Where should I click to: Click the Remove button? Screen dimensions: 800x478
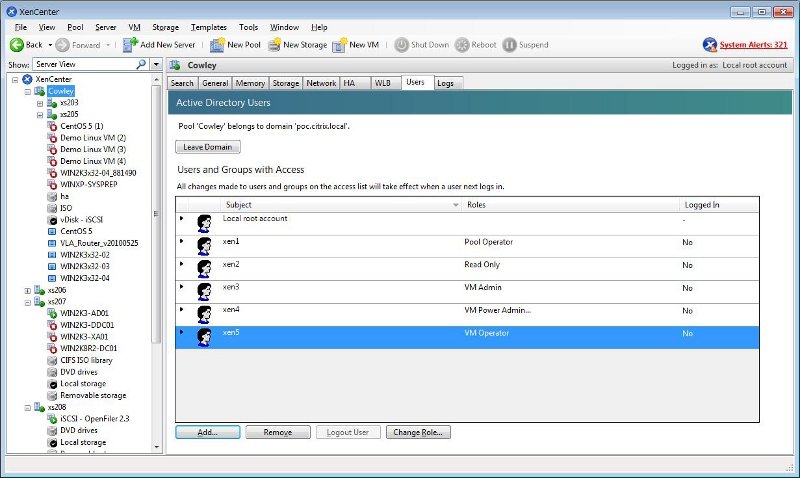pos(278,432)
